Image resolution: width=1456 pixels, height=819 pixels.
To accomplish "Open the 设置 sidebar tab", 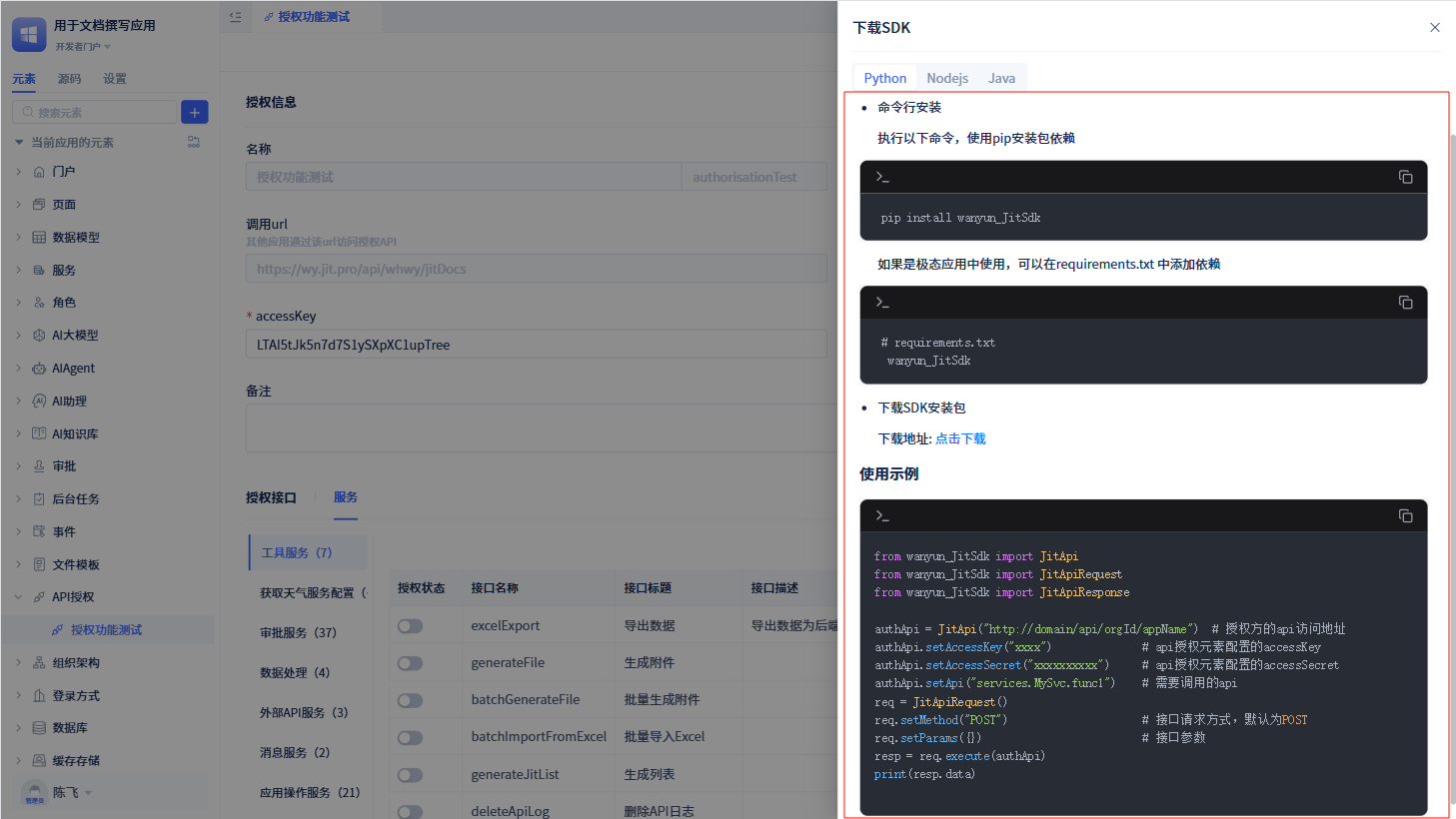I will tap(115, 79).
